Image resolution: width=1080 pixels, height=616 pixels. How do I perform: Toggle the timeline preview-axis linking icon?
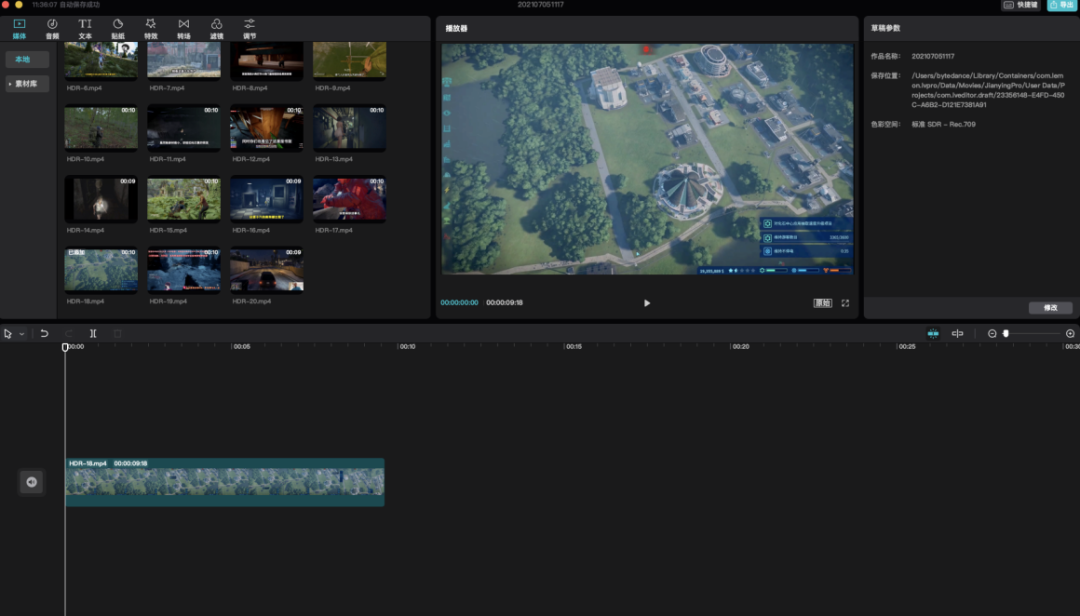tap(957, 333)
